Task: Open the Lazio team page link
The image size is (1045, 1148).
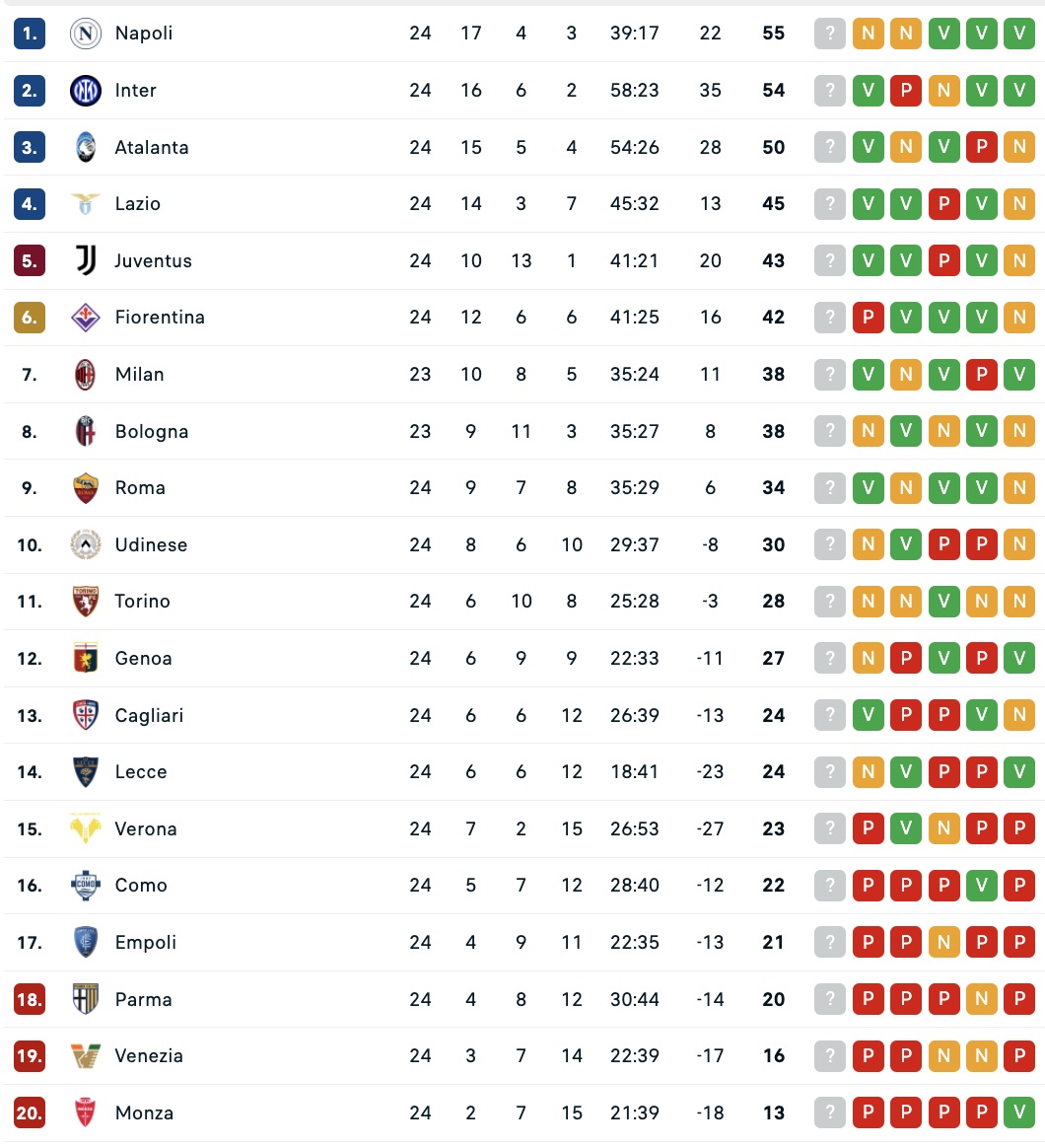Action: pos(137,204)
